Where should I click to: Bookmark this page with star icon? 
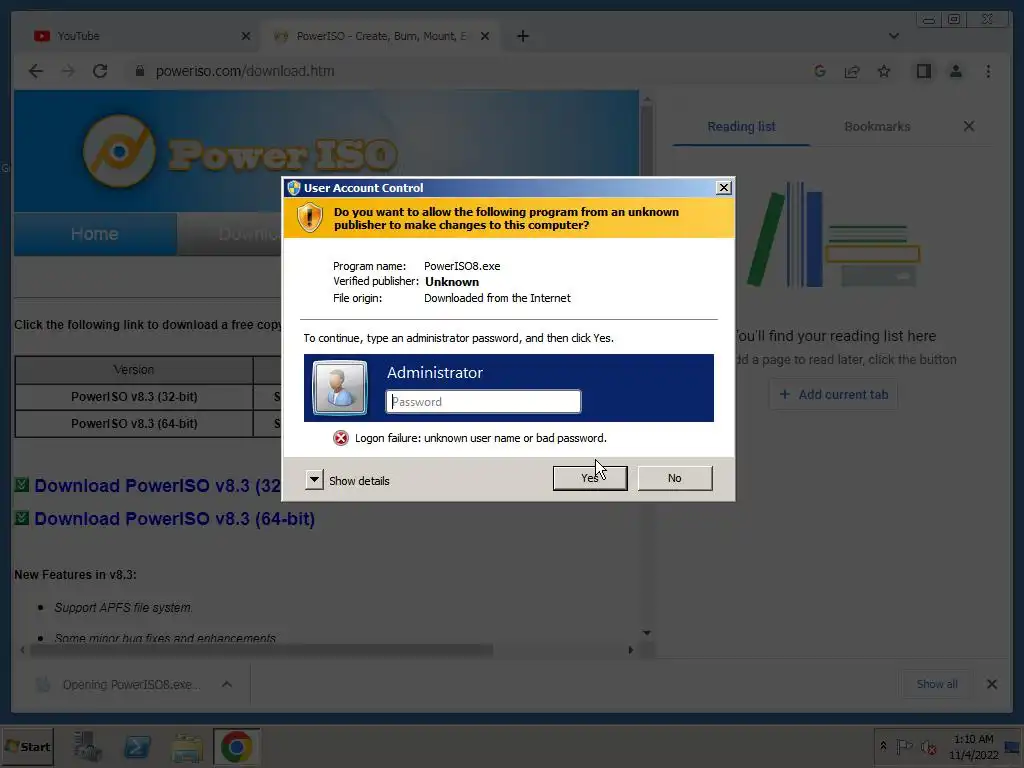click(884, 71)
